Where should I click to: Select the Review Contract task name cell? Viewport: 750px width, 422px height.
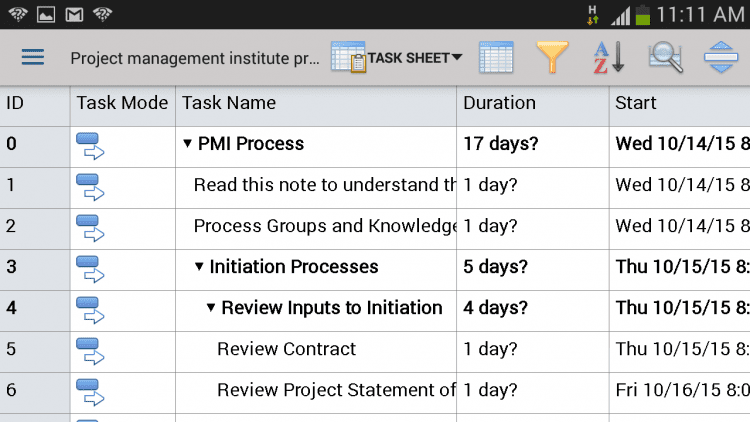point(286,349)
